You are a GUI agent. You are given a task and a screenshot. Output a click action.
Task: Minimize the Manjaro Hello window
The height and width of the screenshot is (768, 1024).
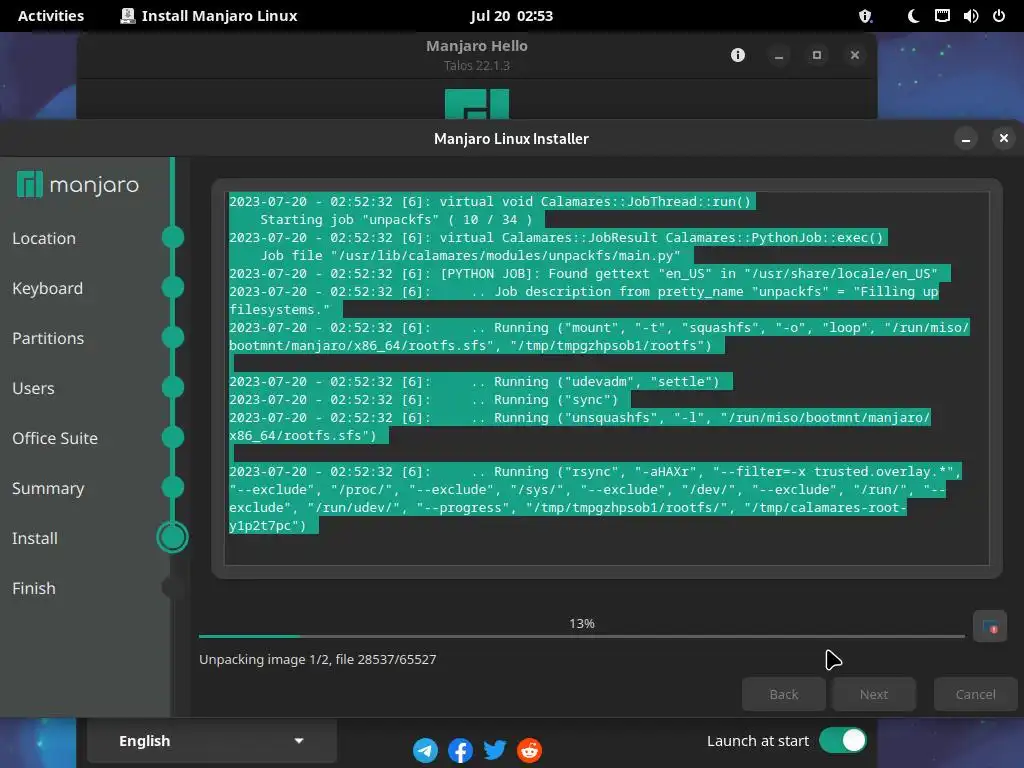click(x=778, y=55)
